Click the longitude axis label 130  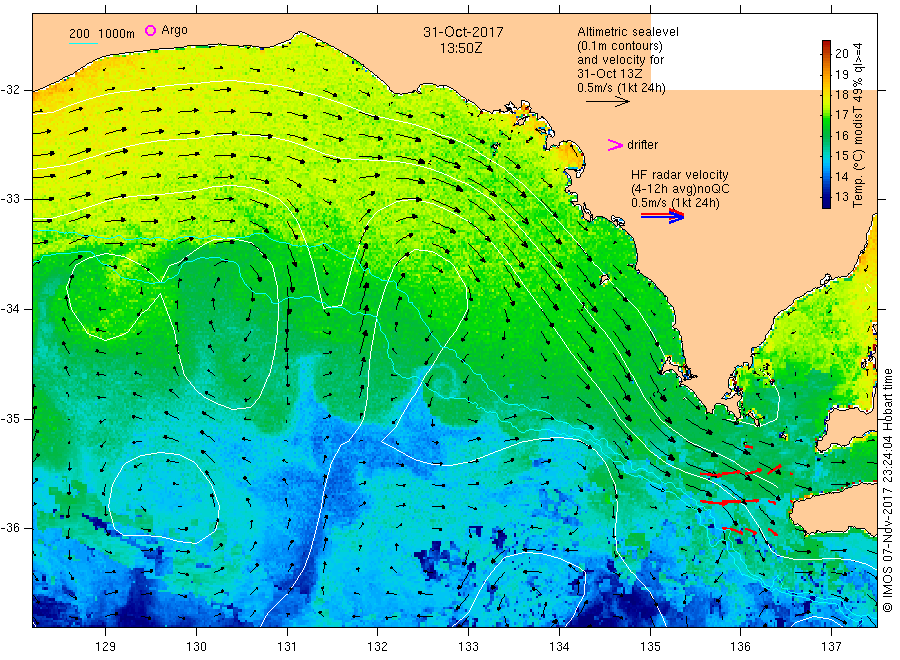[x=196, y=646]
